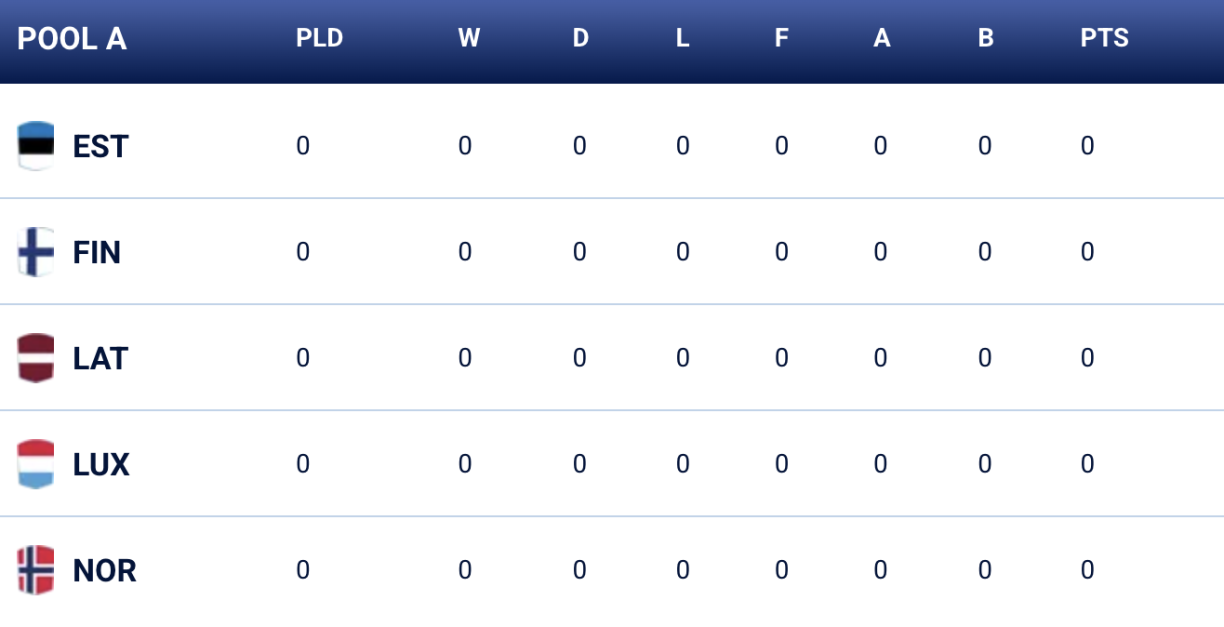The width and height of the screenshot is (1224, 627).
Task: Select the EST team name
Action: 100,147
